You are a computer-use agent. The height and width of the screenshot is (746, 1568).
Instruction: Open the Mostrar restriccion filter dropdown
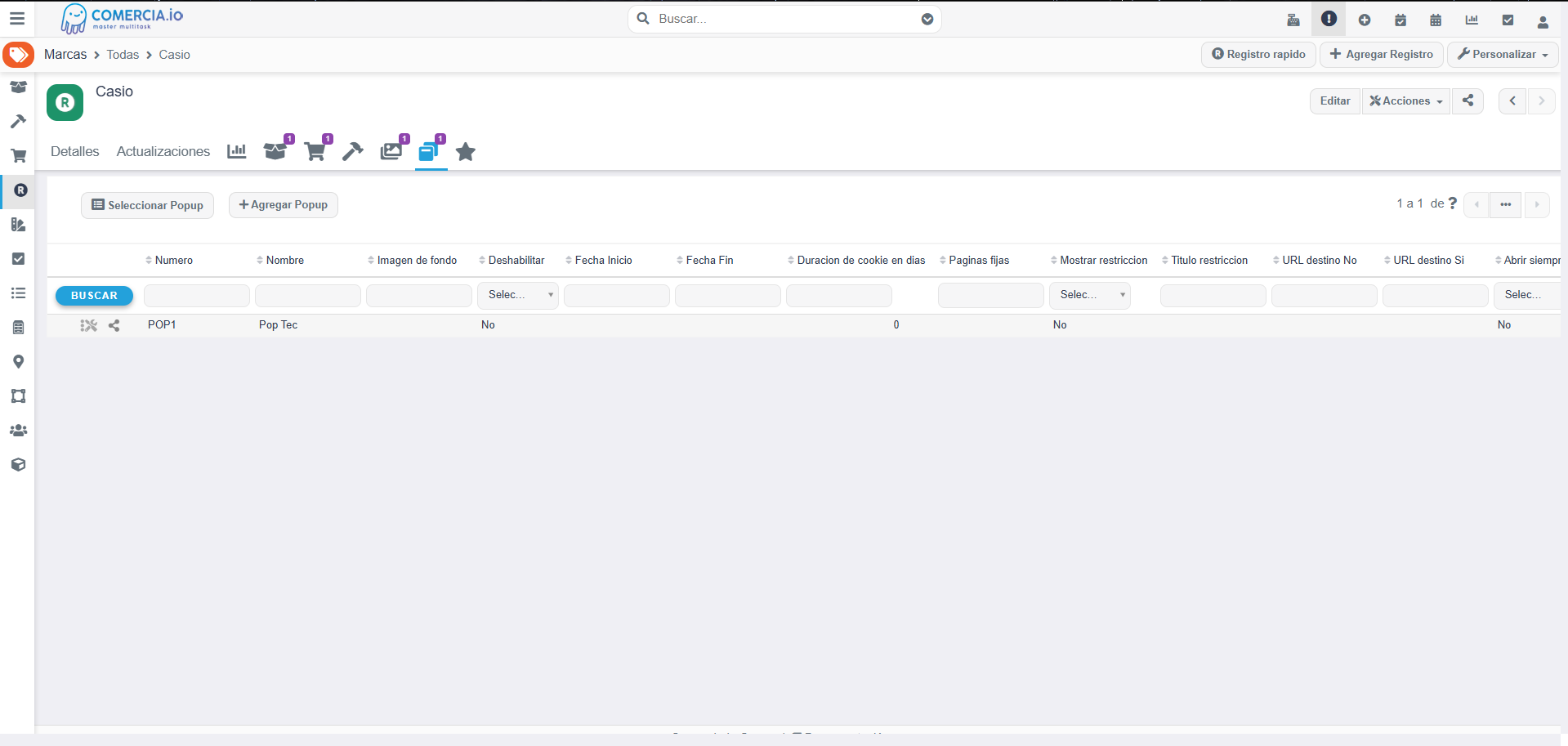pos(1090,295)
